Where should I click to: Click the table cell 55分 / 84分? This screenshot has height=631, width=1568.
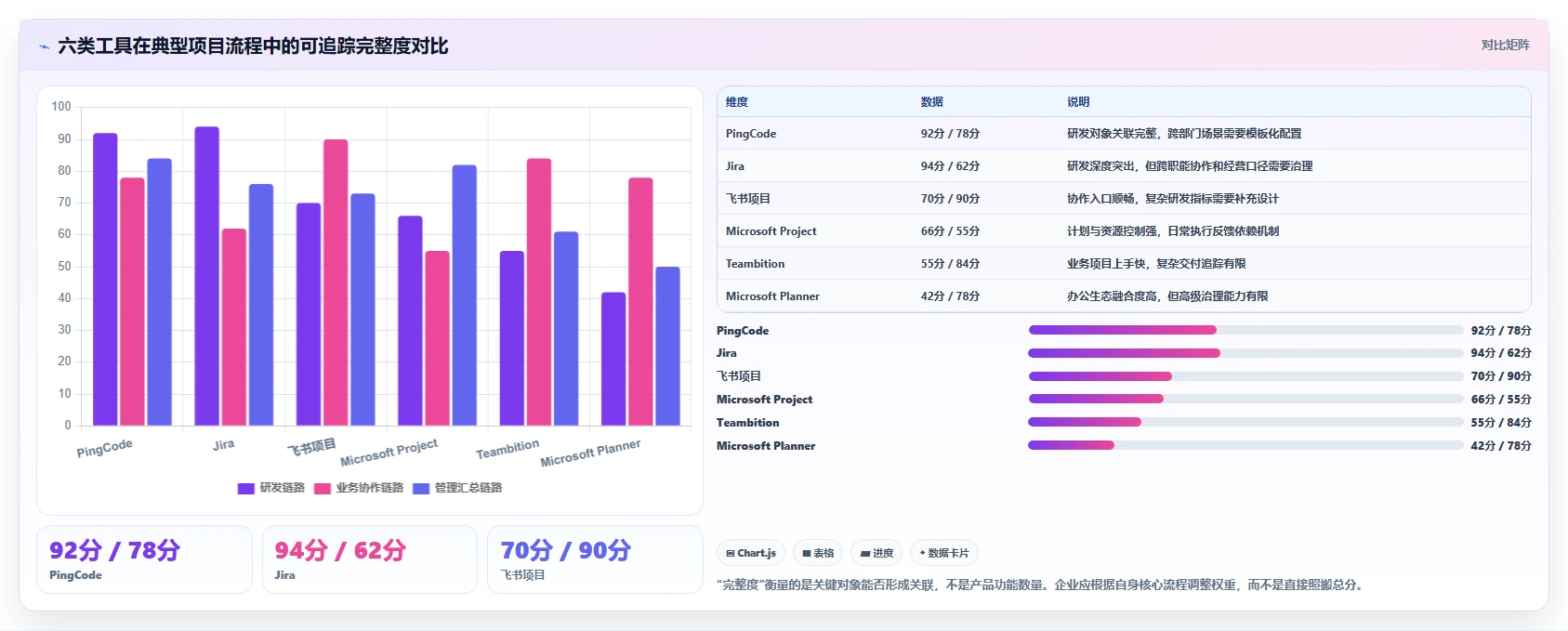coord(950,264)
